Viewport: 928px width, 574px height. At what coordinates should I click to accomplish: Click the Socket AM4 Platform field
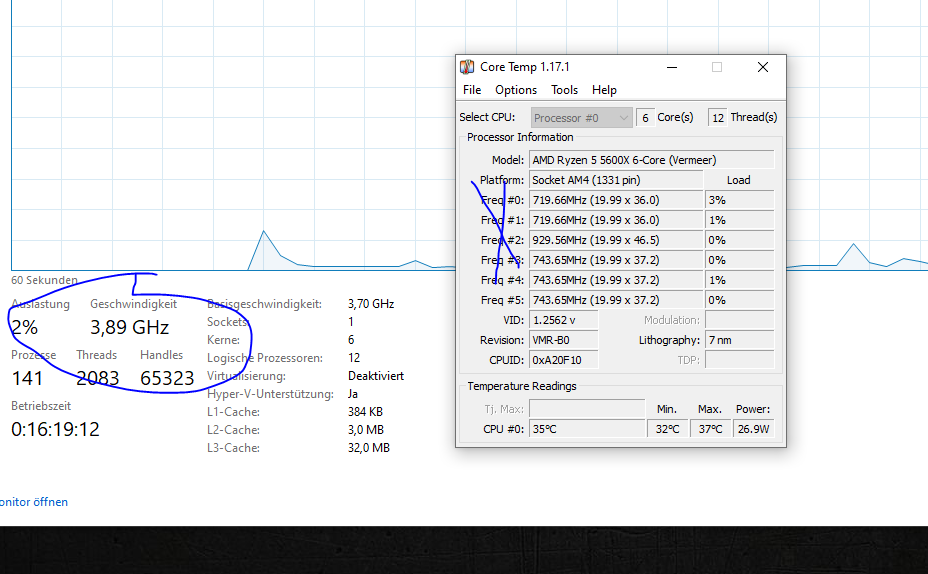click(615, 180)
